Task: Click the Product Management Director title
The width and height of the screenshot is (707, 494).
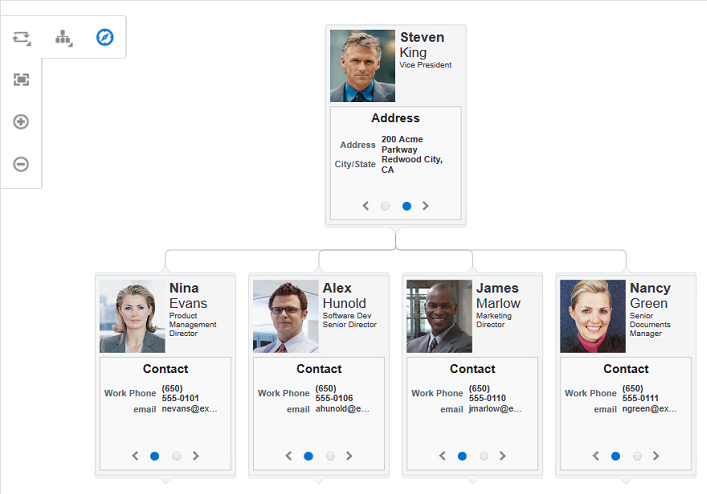Action: (x=193, y=325)
